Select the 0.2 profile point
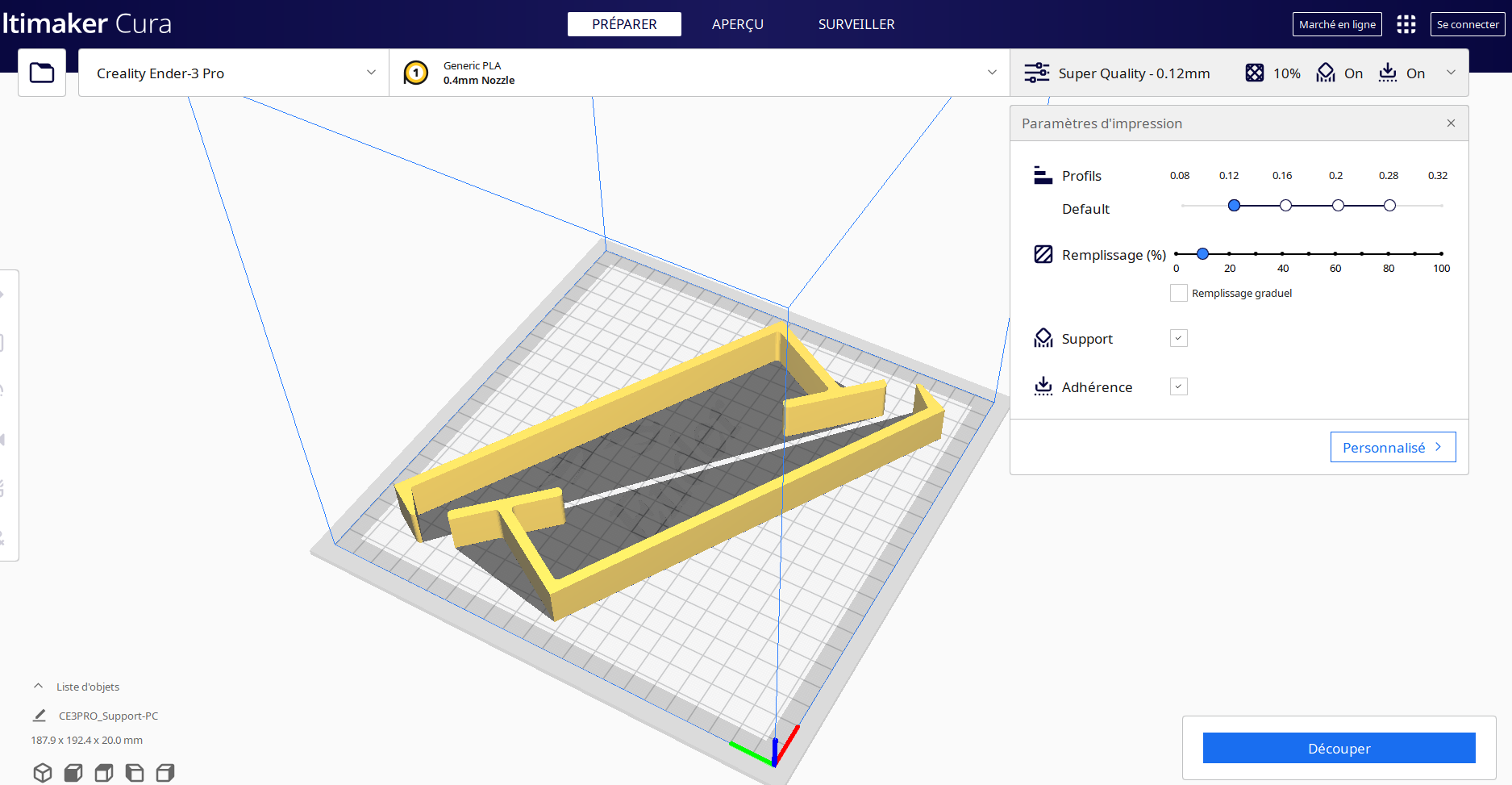This screenshot has width=1512, height=785. [x=1338, y=206]
